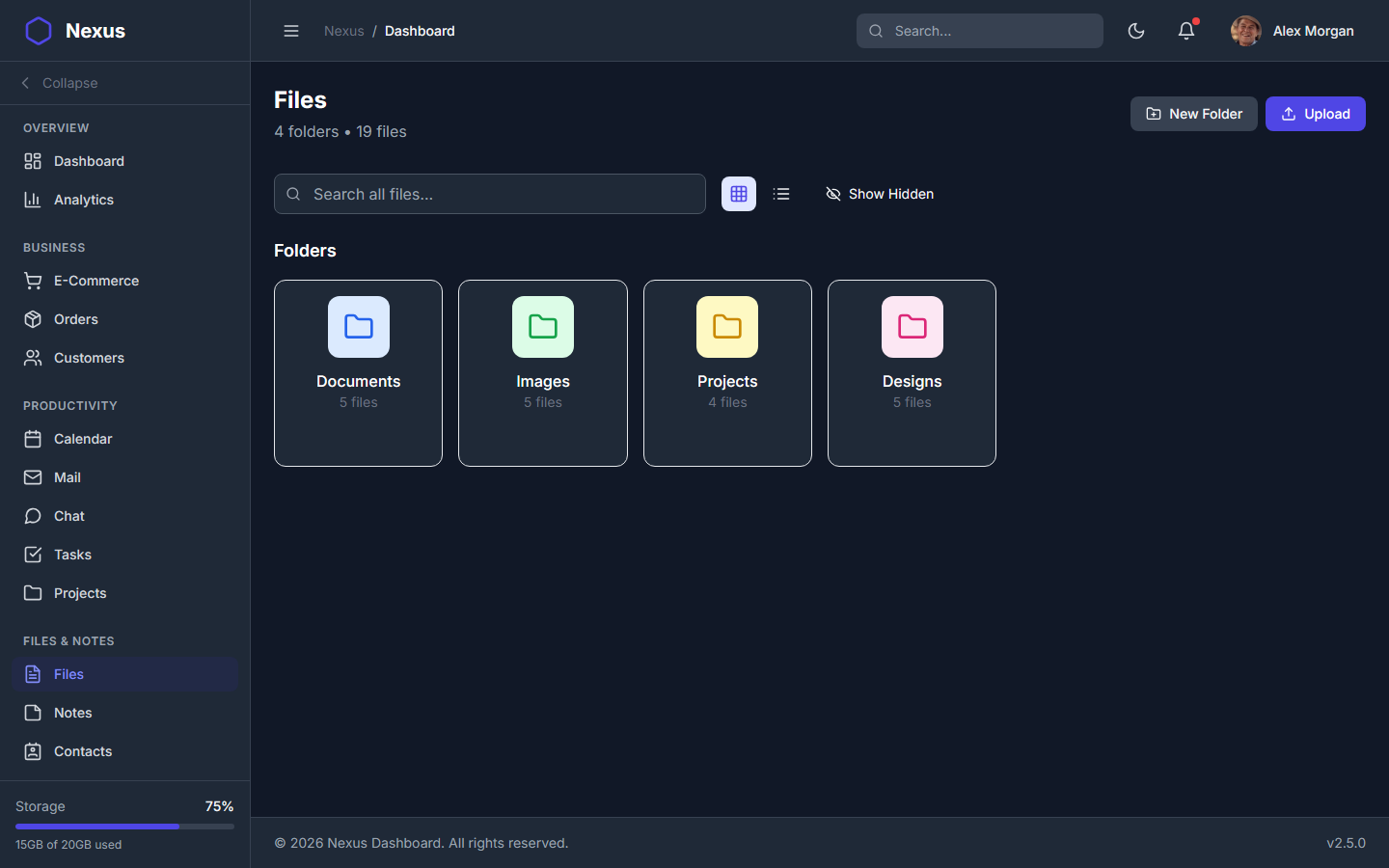The height and width of the screenshot is (868, 1389).
Task: Click the copyright footer text
Action: tap(422, 843)
